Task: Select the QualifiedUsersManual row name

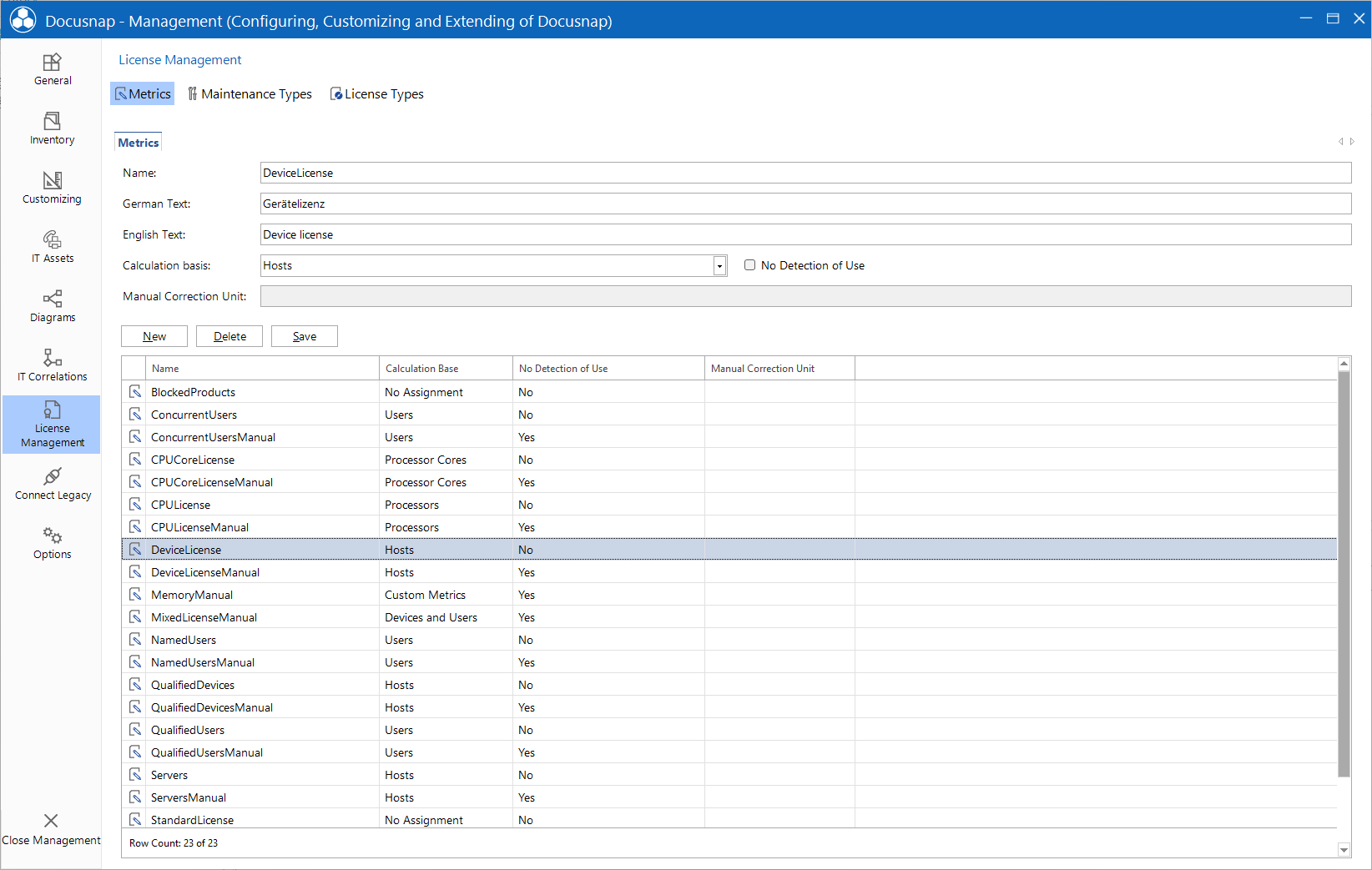Action: click(207, 752)
